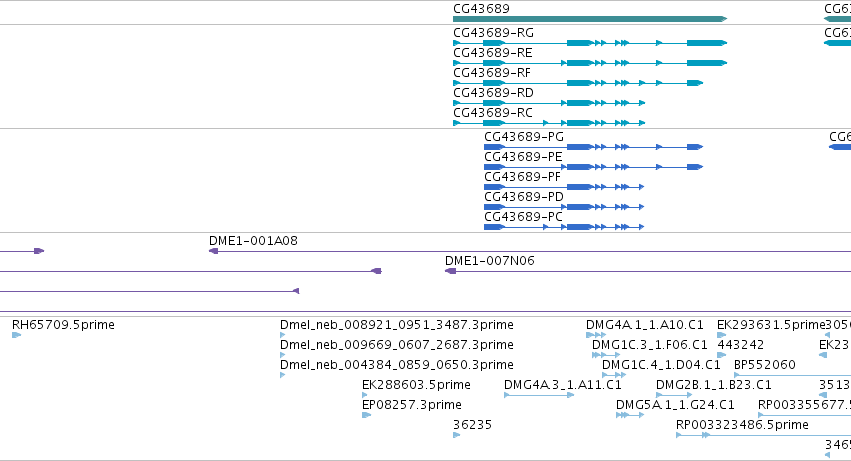Click the EP08257.3prime arrow glyph
This screenshot has width=851, height=461.
(x=366, y=415)
